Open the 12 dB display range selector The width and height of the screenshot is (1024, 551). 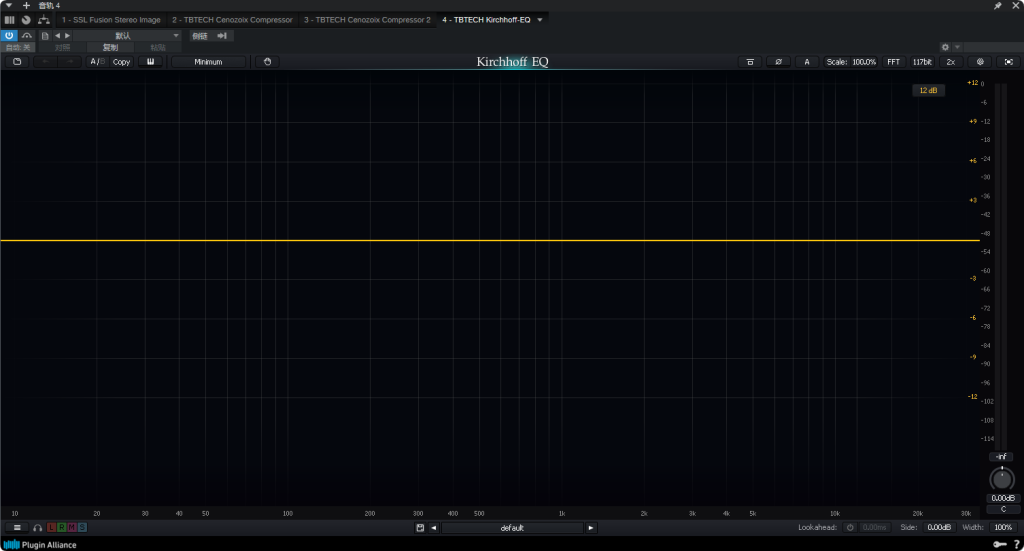coord(928,90)
